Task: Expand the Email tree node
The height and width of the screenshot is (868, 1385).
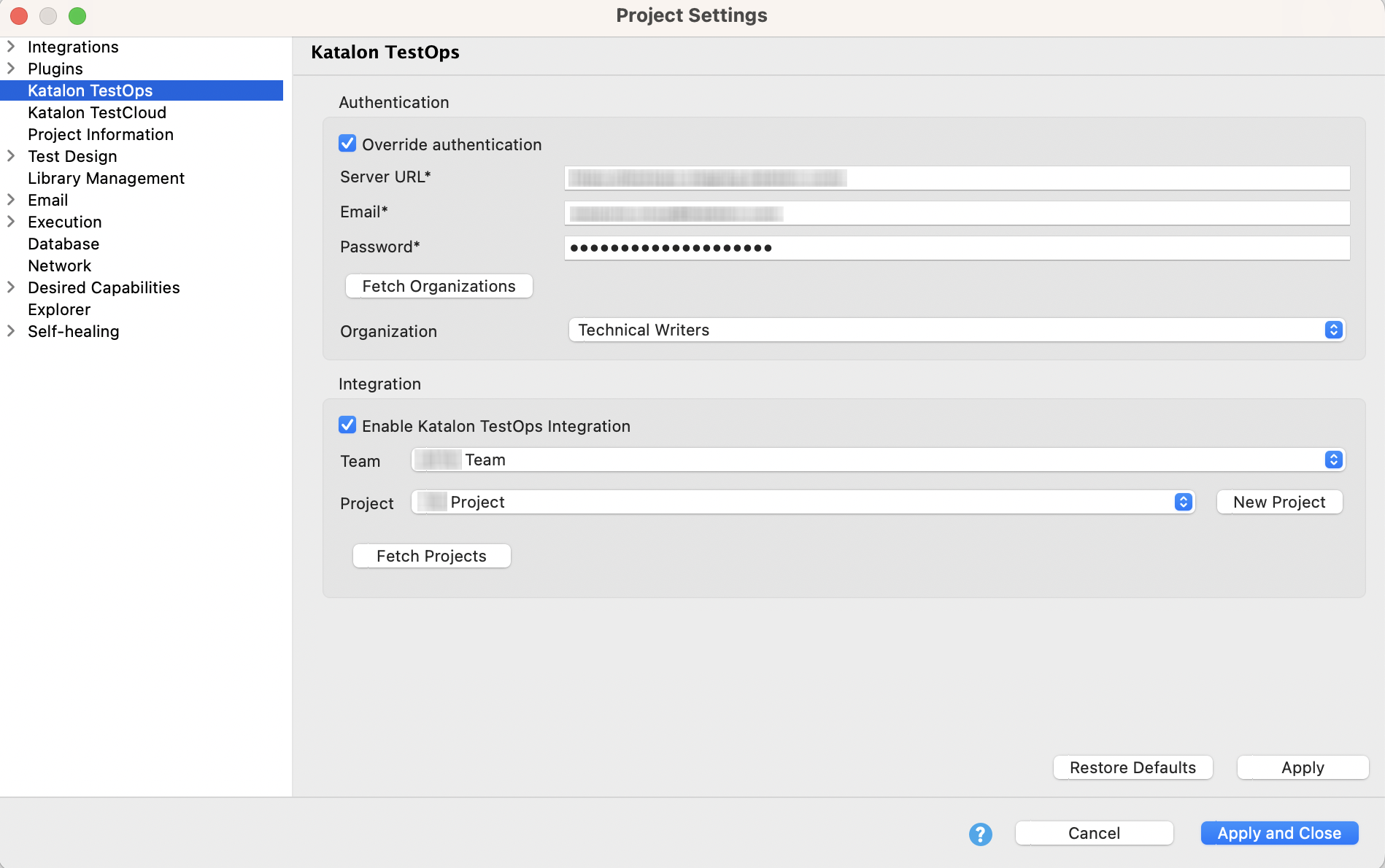Action: [x=11, y=200]
